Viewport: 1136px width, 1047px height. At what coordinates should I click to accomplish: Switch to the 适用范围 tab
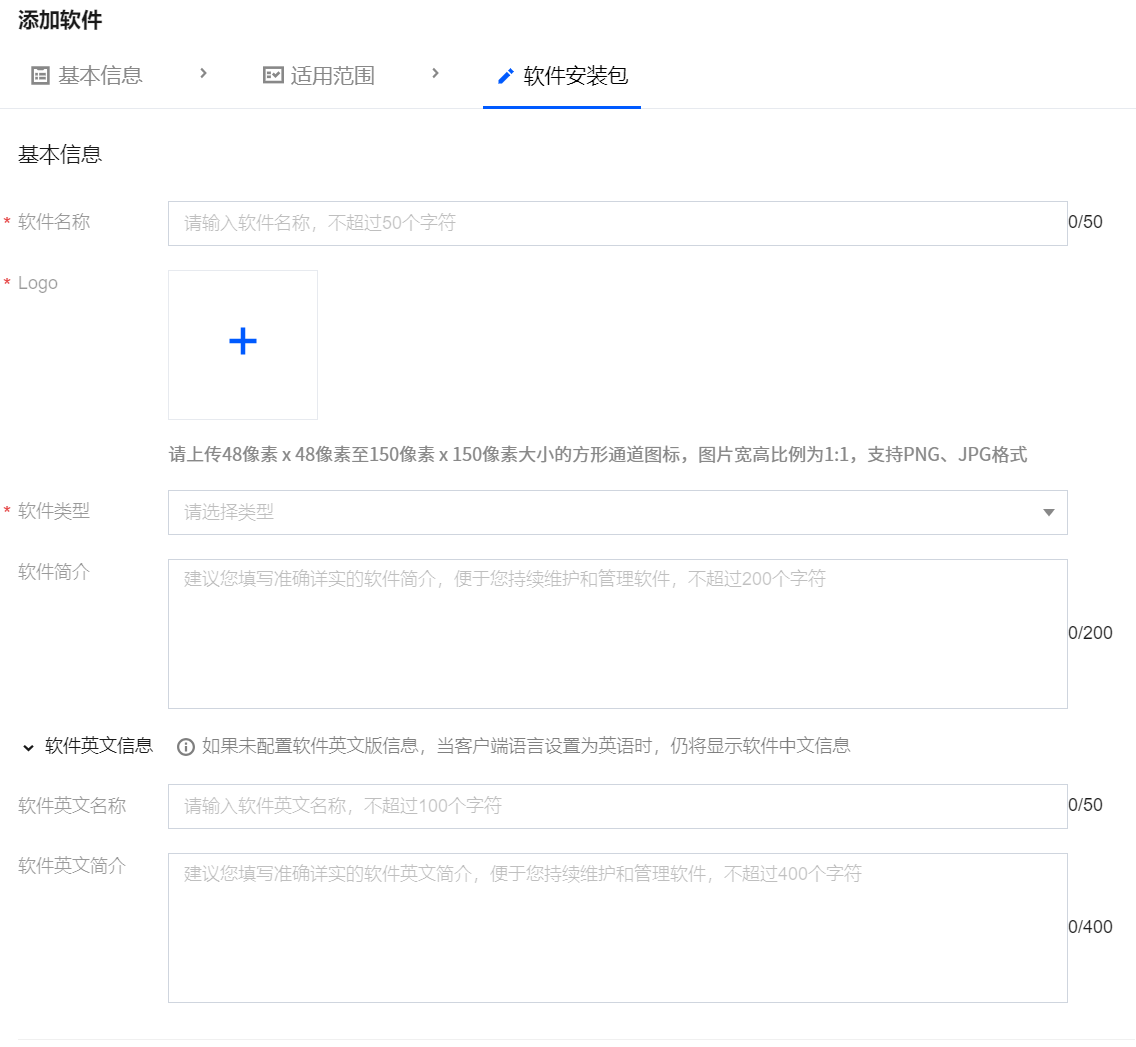[332, 75]
